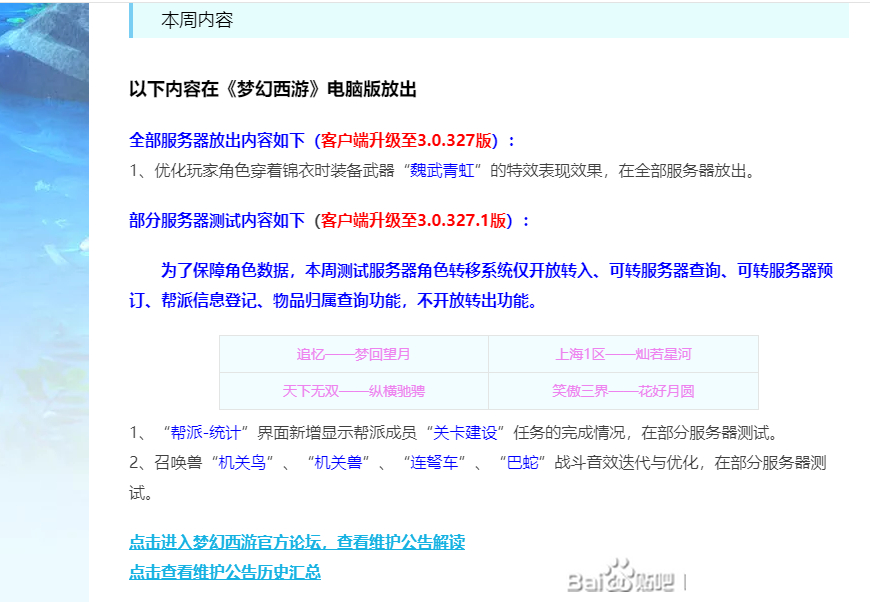Select the server cell 笑傲三界——花好月圆

(x=623, y=391)
